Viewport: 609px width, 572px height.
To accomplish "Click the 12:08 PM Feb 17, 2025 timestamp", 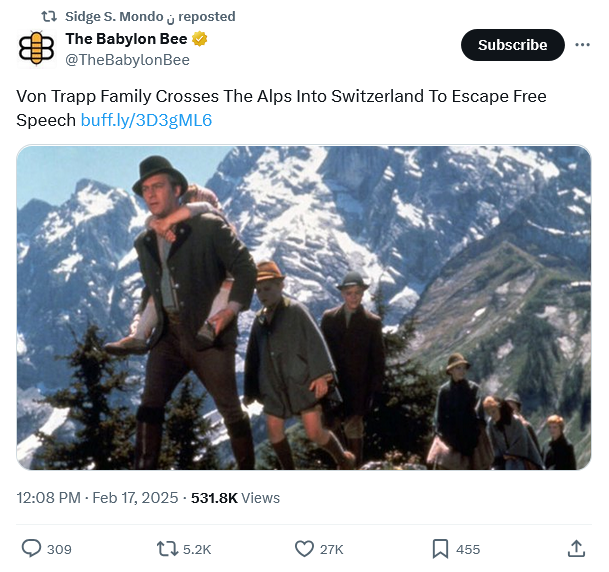I will pos(98,497).
